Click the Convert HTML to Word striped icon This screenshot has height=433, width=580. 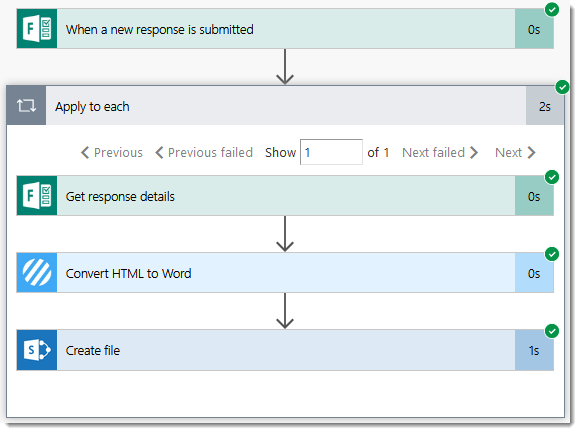37,273
